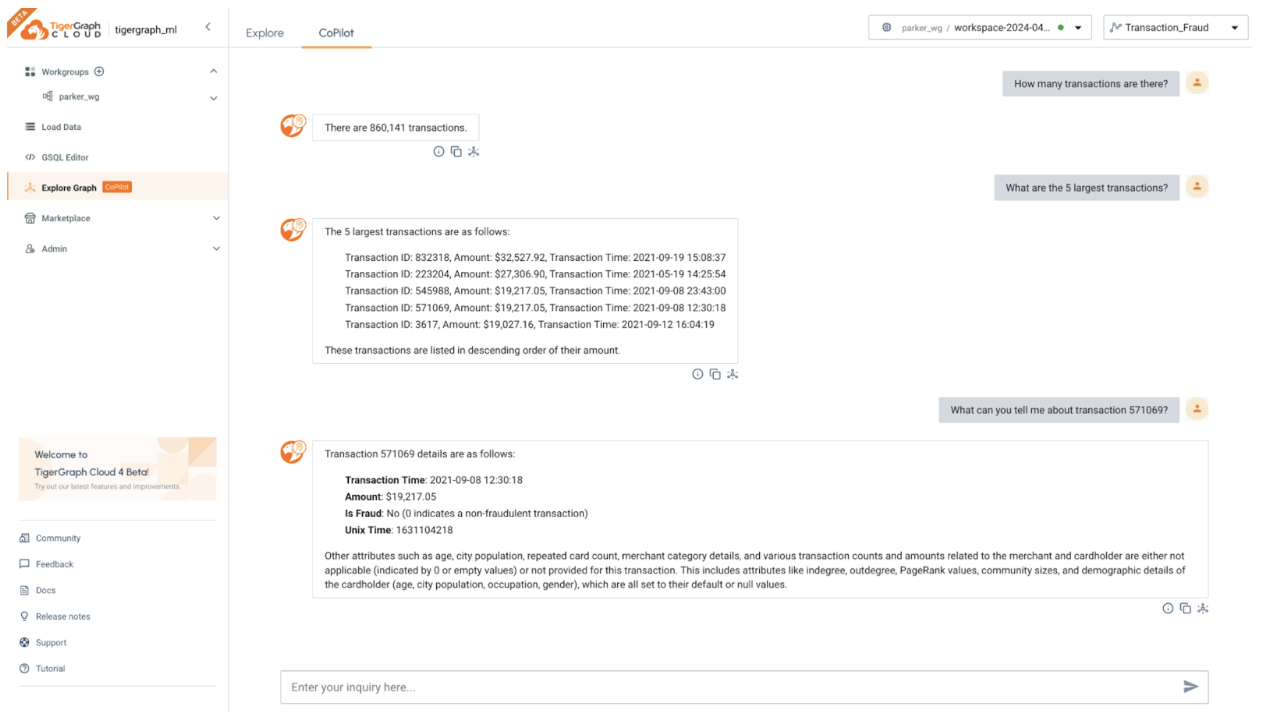Switch to the Explore tab
The height and width of the screenshot is (722, 1262).
[x=264, y=32]
